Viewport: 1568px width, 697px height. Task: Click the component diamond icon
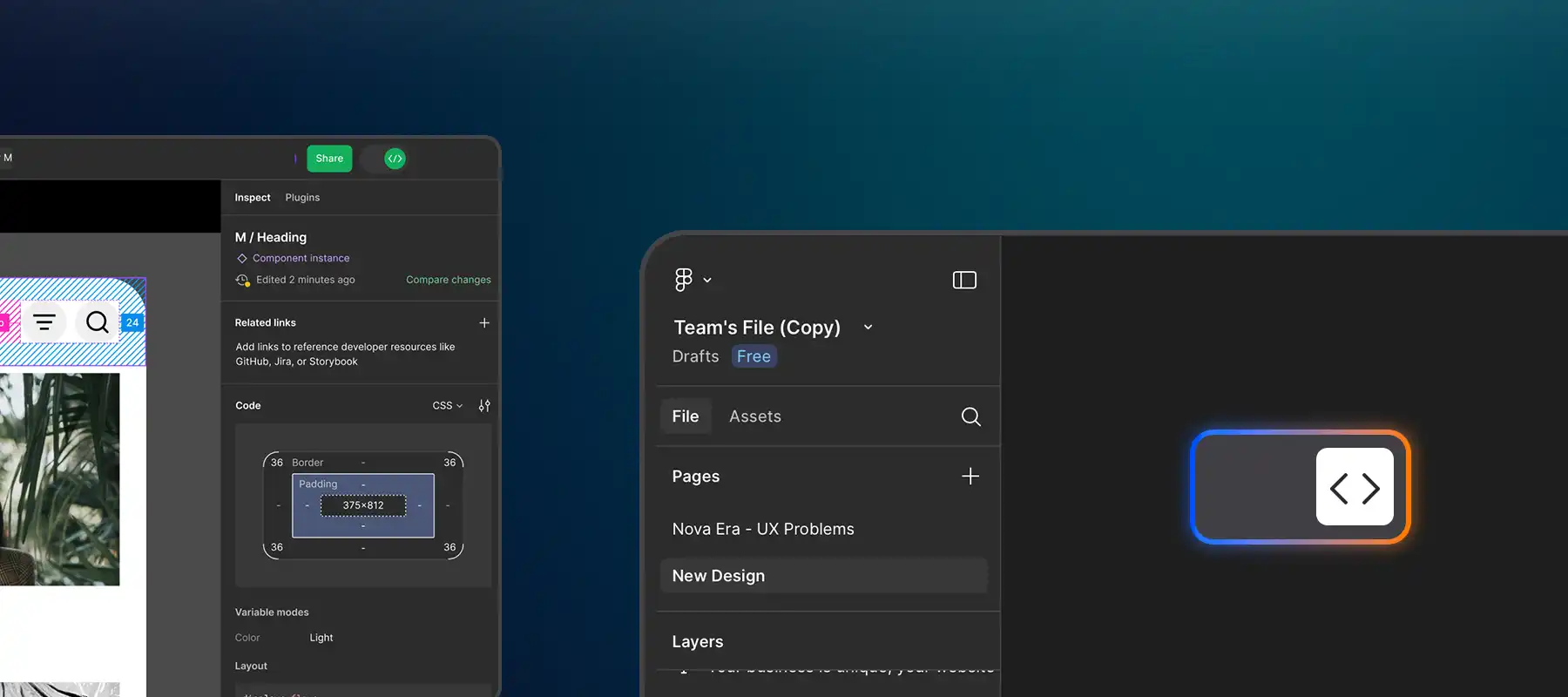(242, 258)
